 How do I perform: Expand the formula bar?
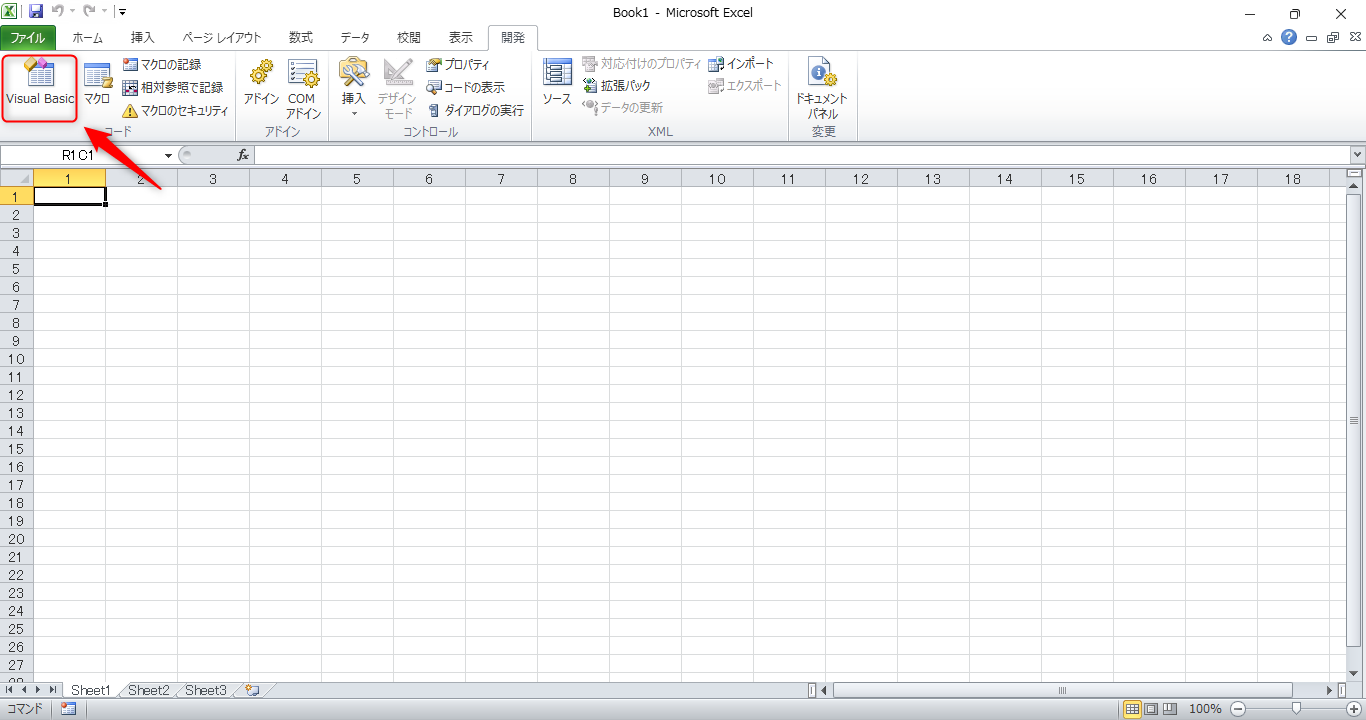coord(1357,155)
